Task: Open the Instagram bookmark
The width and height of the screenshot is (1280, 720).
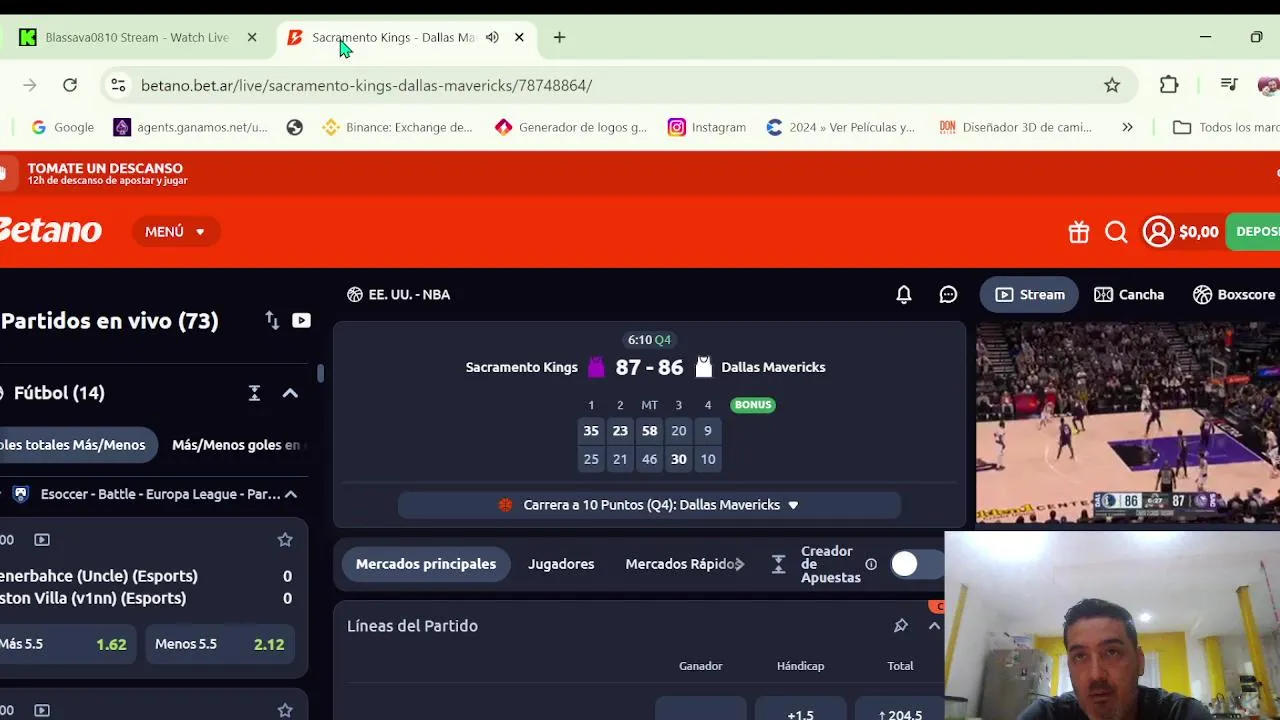Action: (x=707, y=127)
